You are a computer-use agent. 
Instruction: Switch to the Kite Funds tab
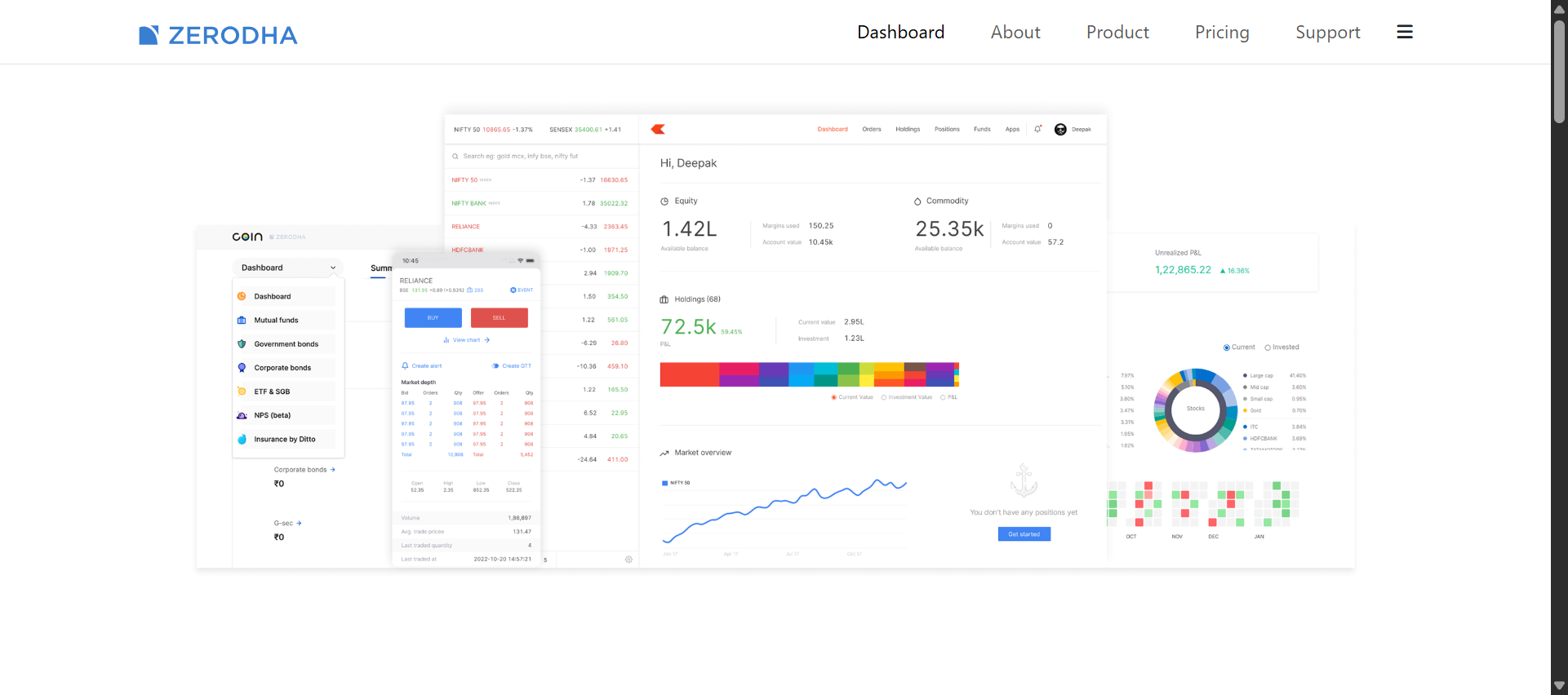[982, 129]
